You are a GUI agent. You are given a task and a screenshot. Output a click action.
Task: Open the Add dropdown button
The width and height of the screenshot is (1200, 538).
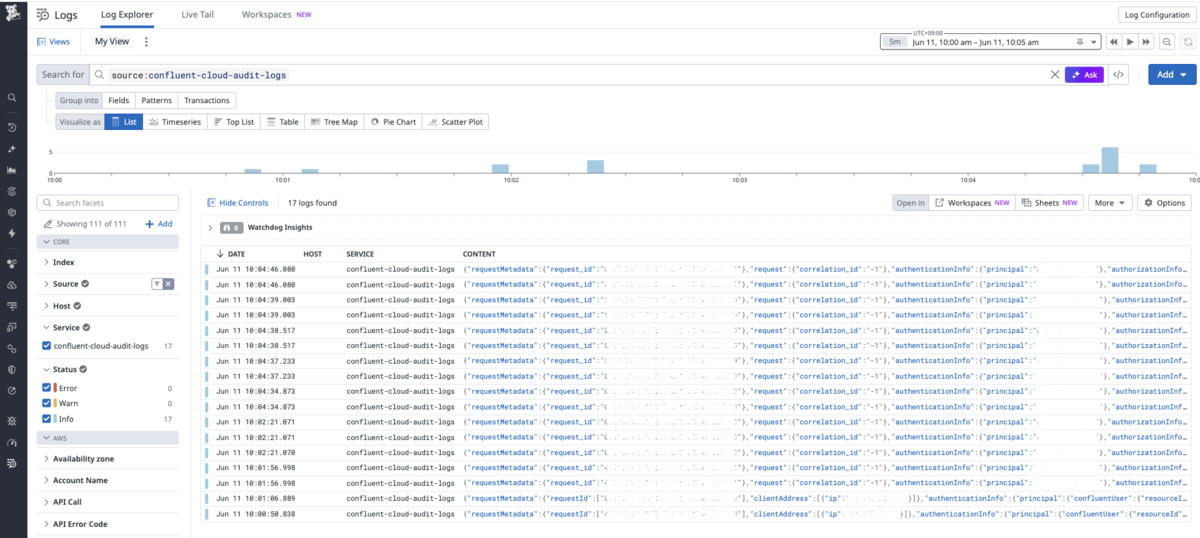pyautogui.click(x=1172, y=75)
